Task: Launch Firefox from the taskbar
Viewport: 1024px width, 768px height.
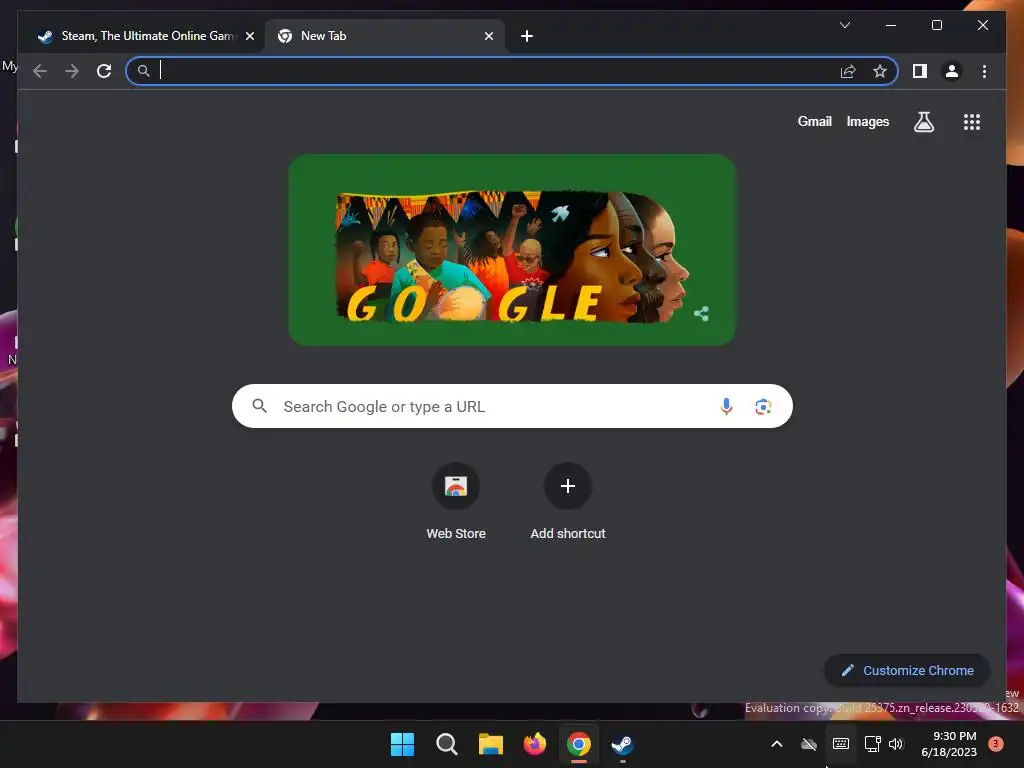Action: (x=535, y=744)
